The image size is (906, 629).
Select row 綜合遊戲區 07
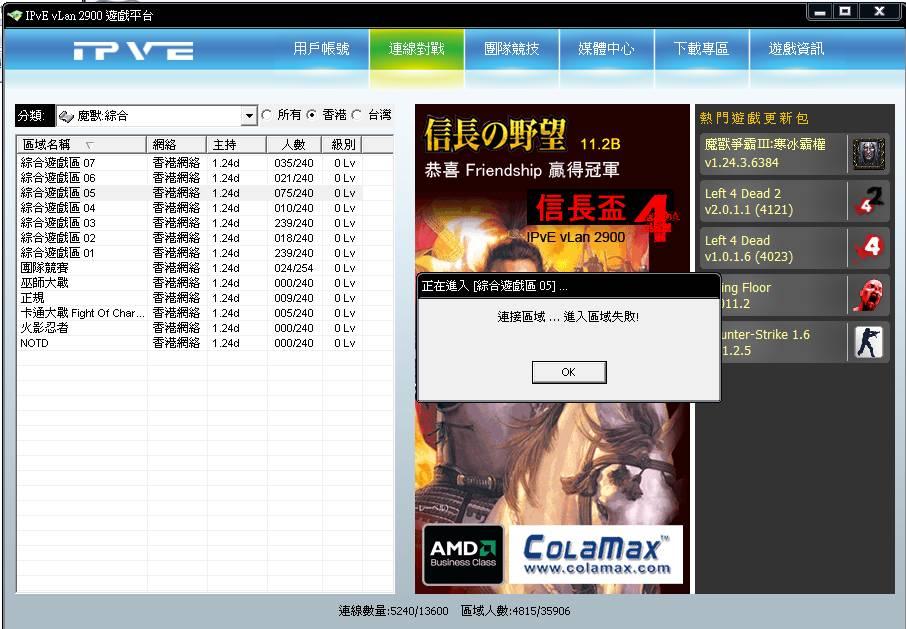coord(190,163)
